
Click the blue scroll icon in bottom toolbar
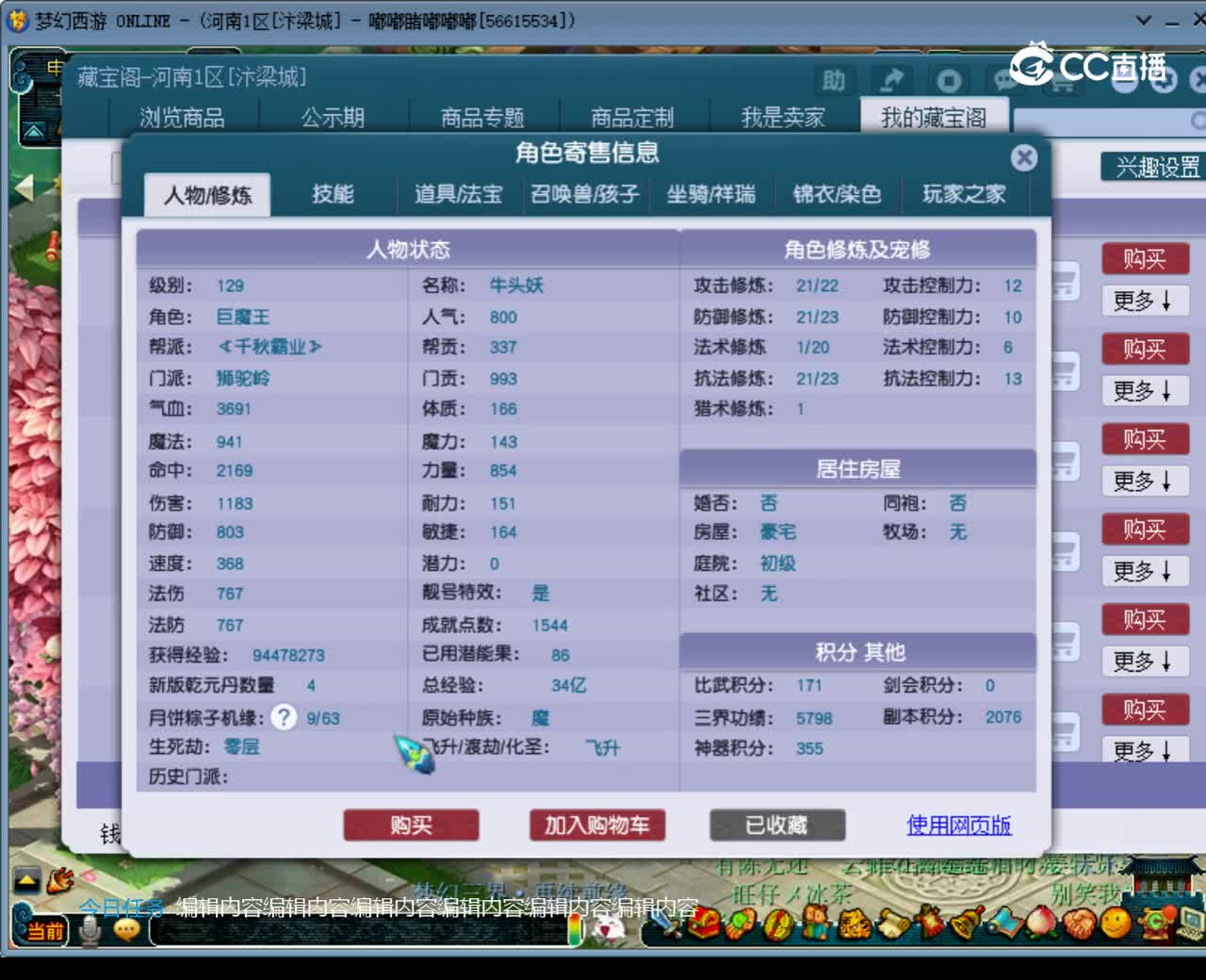click(1005, 923)
